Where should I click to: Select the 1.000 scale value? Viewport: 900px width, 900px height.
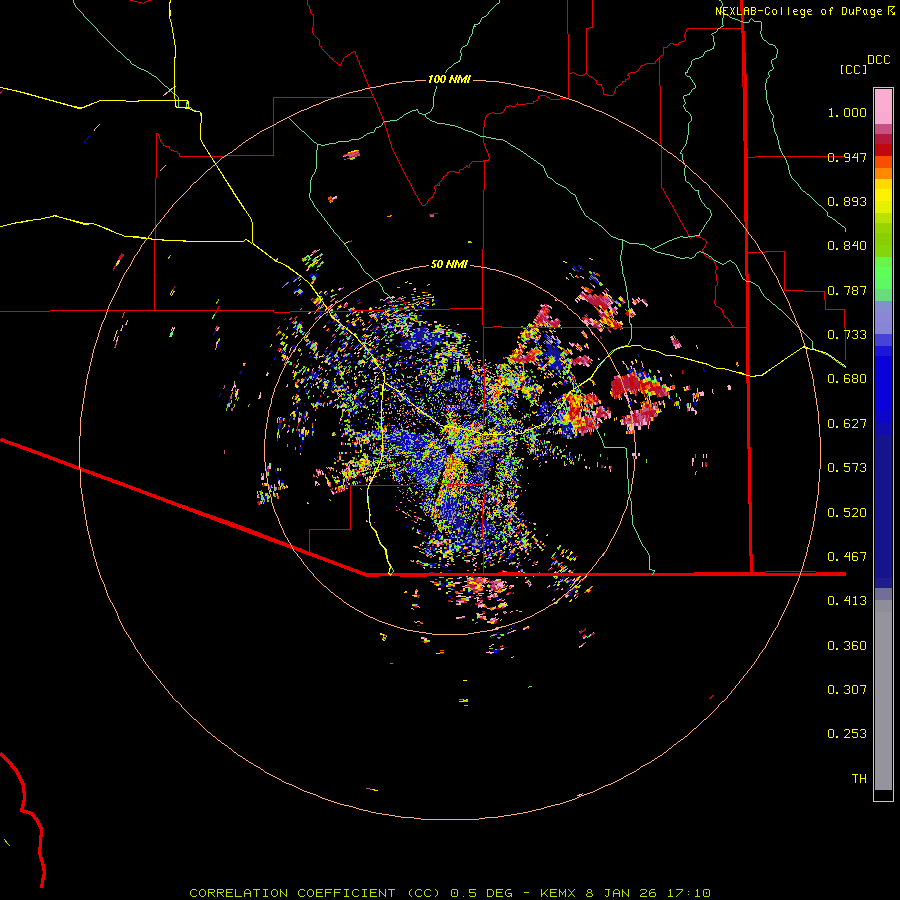coord(847,112)
